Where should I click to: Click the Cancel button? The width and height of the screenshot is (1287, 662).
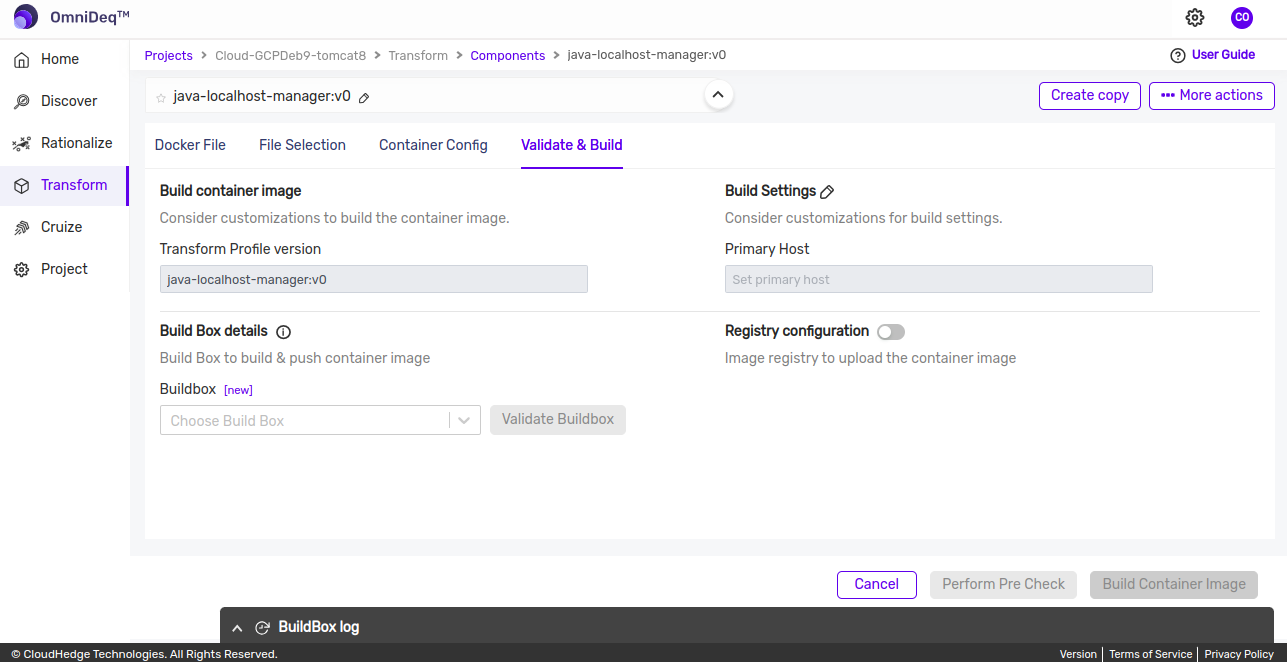[x=877, y=584]
